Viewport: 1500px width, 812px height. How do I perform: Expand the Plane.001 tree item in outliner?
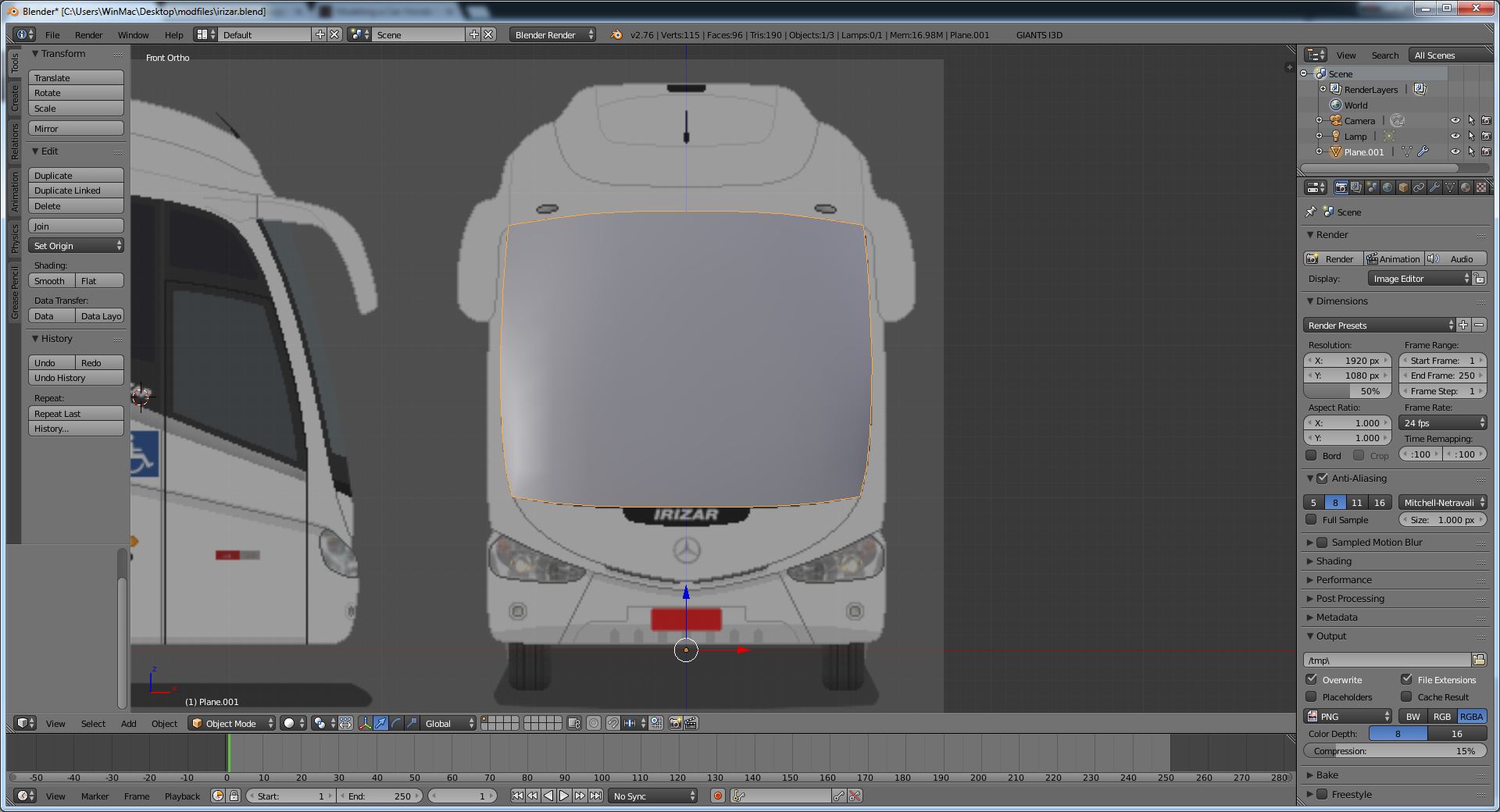click(1320, 151)
